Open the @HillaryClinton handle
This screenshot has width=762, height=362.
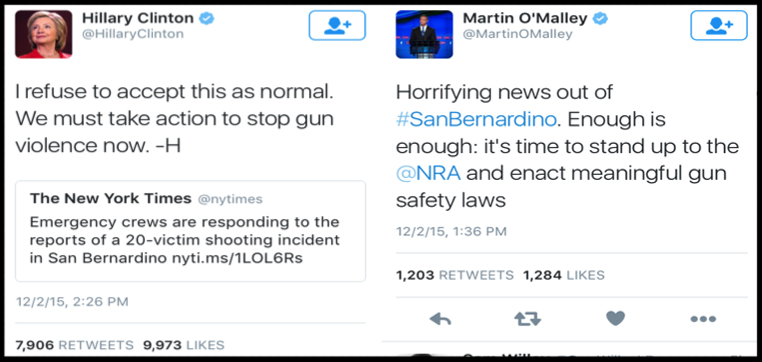click(x=133, y=34)
